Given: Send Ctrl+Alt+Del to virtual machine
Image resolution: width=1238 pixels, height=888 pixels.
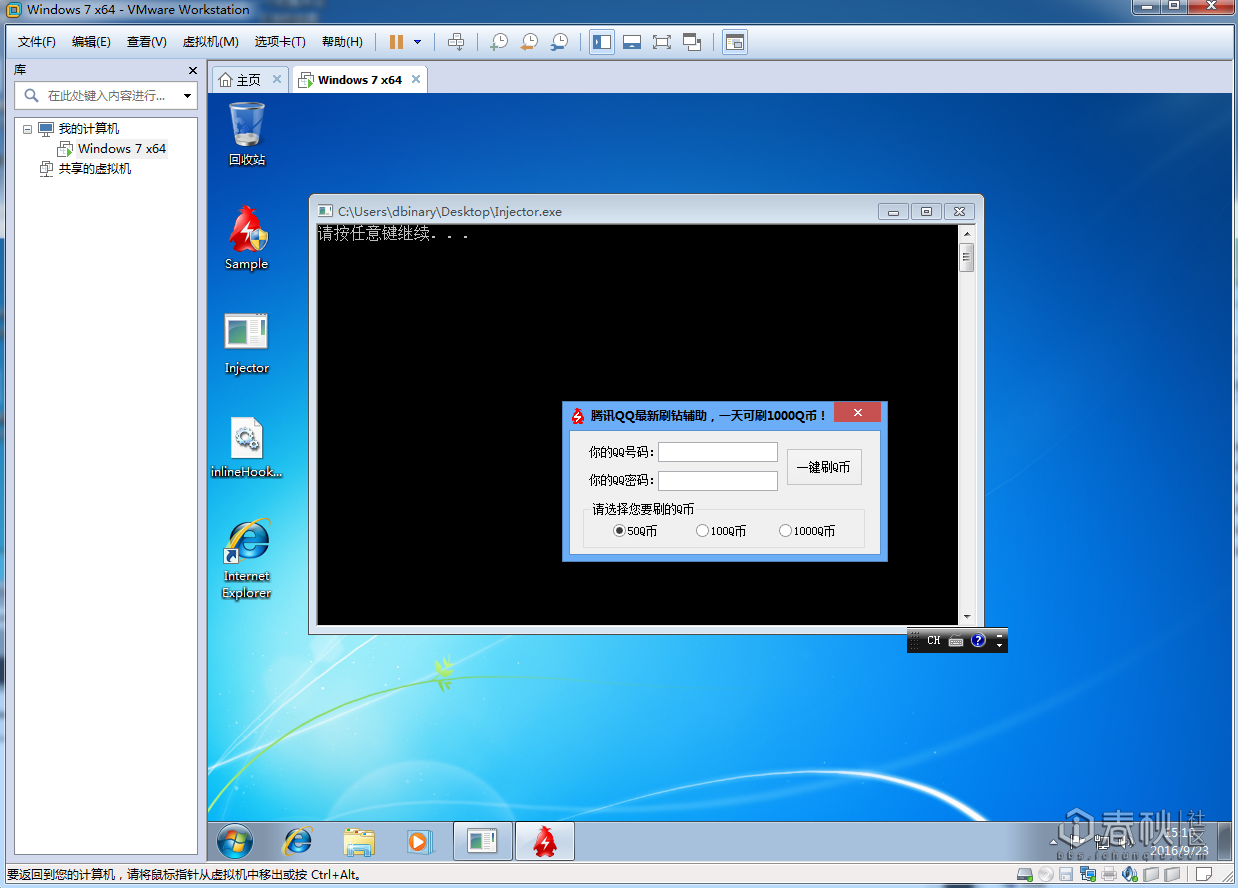Looking at the screenshot, I should (456, 42).
